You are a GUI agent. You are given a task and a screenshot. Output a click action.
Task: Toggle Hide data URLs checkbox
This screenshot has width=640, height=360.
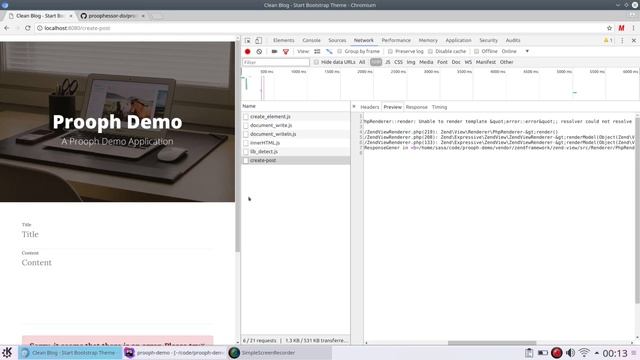click(x=316, y=62)
